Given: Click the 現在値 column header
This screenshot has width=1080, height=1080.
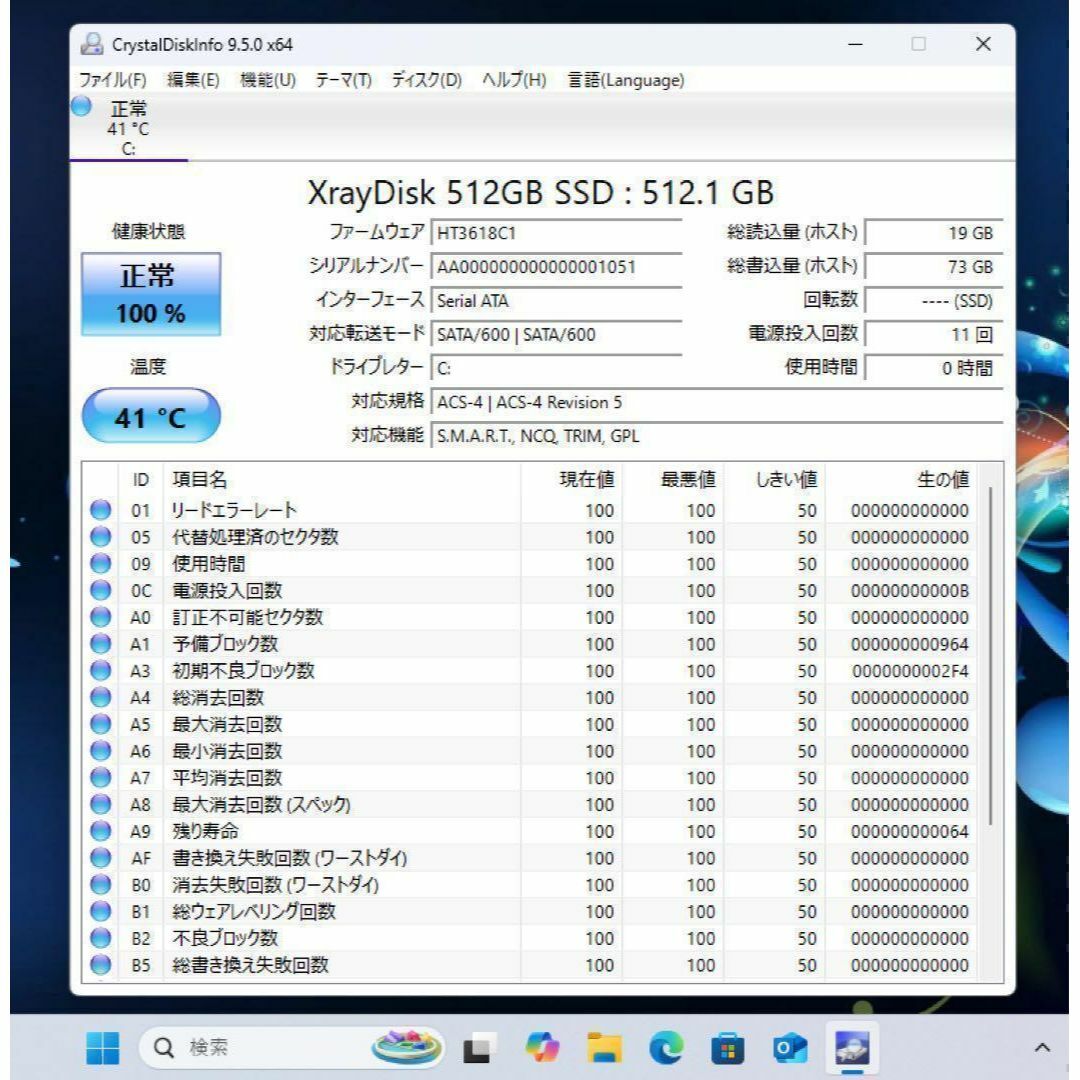Looking at the screenshot, I should [x=572, y=479].
